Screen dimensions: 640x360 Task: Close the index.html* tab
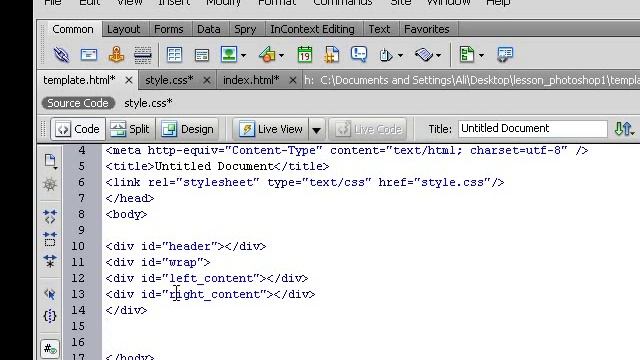click(293, 80)
